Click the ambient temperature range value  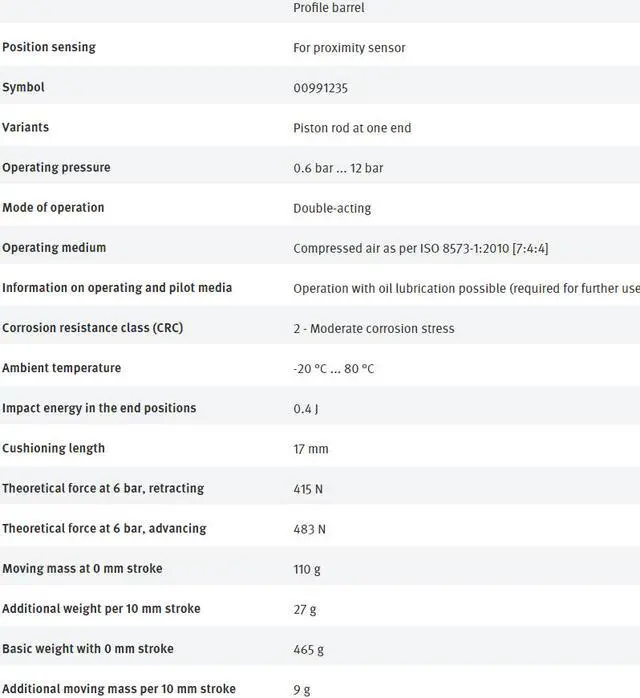point(334,368)
